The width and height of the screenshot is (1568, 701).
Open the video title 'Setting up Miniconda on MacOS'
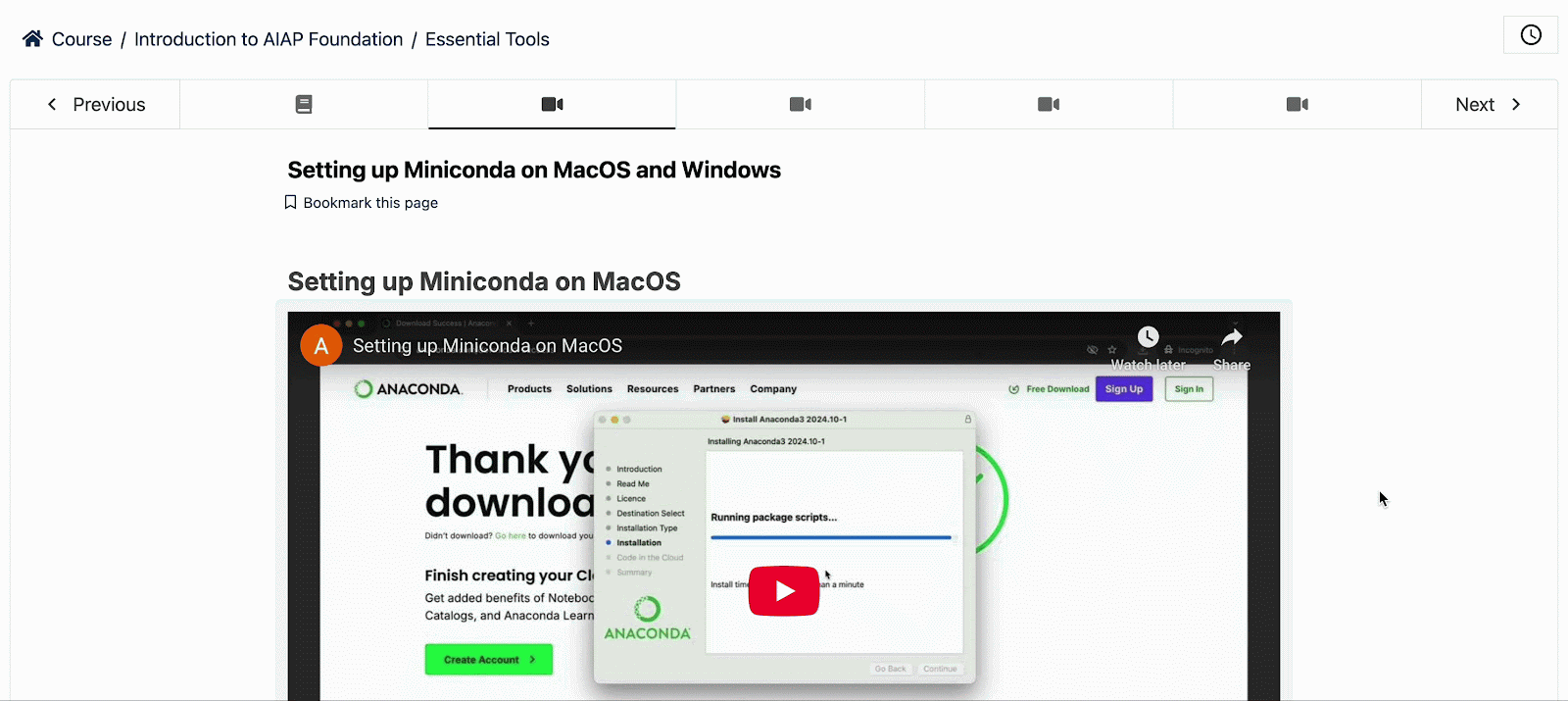click(x=487, y=346)
